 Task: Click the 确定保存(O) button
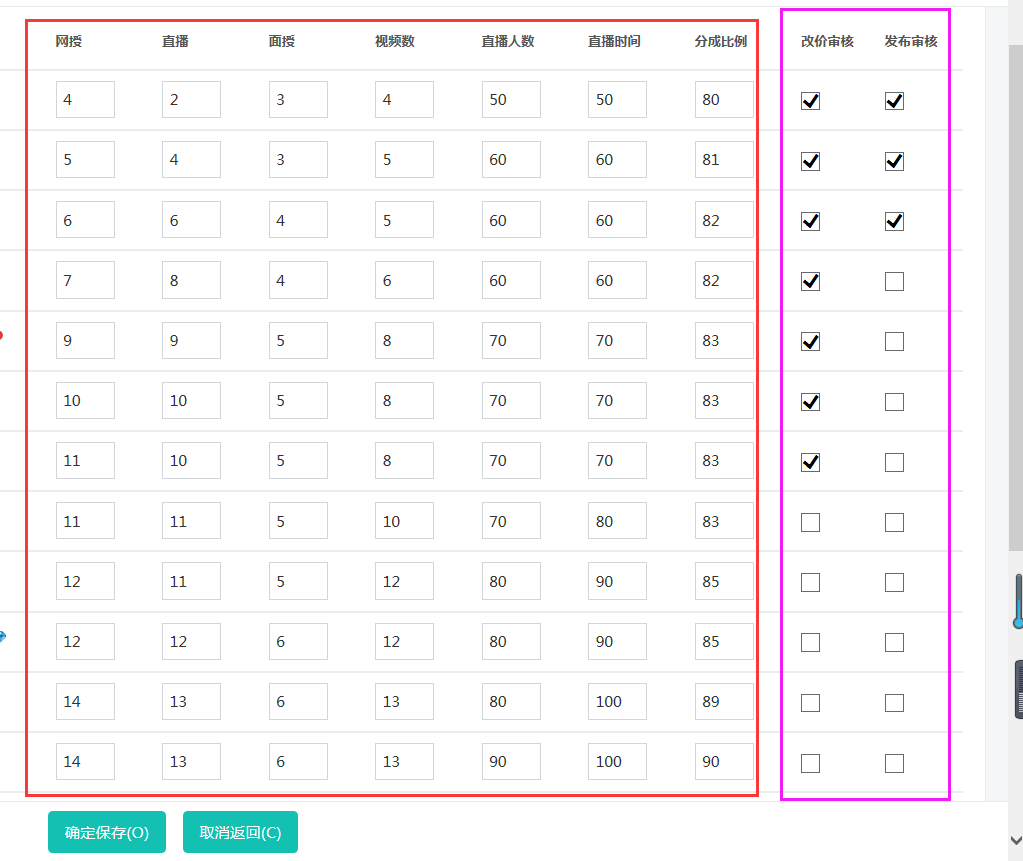pyautogui.click(x=106, y=831)
